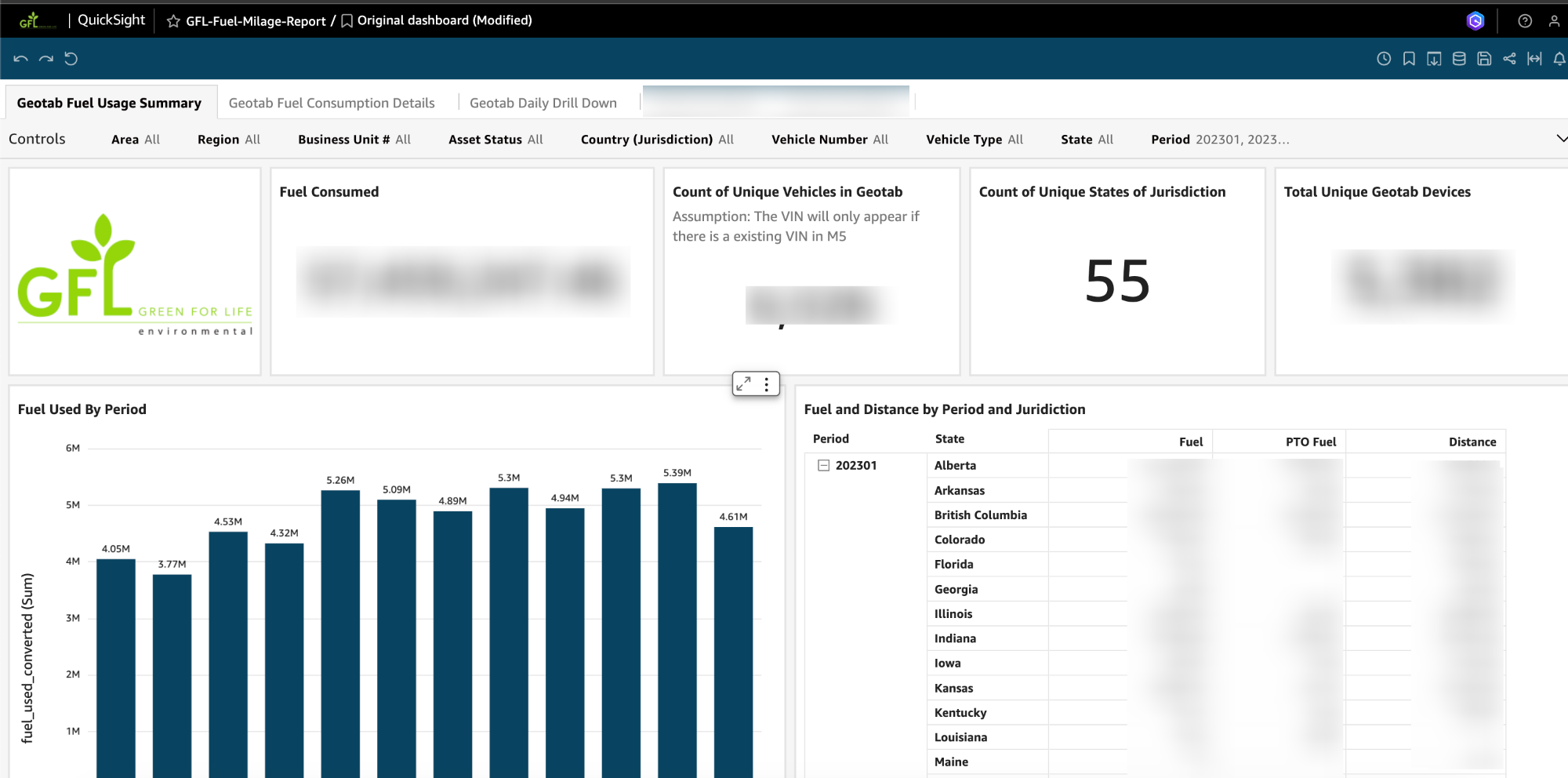Click the GFL-Fuel-Milage-Report title

256,21
